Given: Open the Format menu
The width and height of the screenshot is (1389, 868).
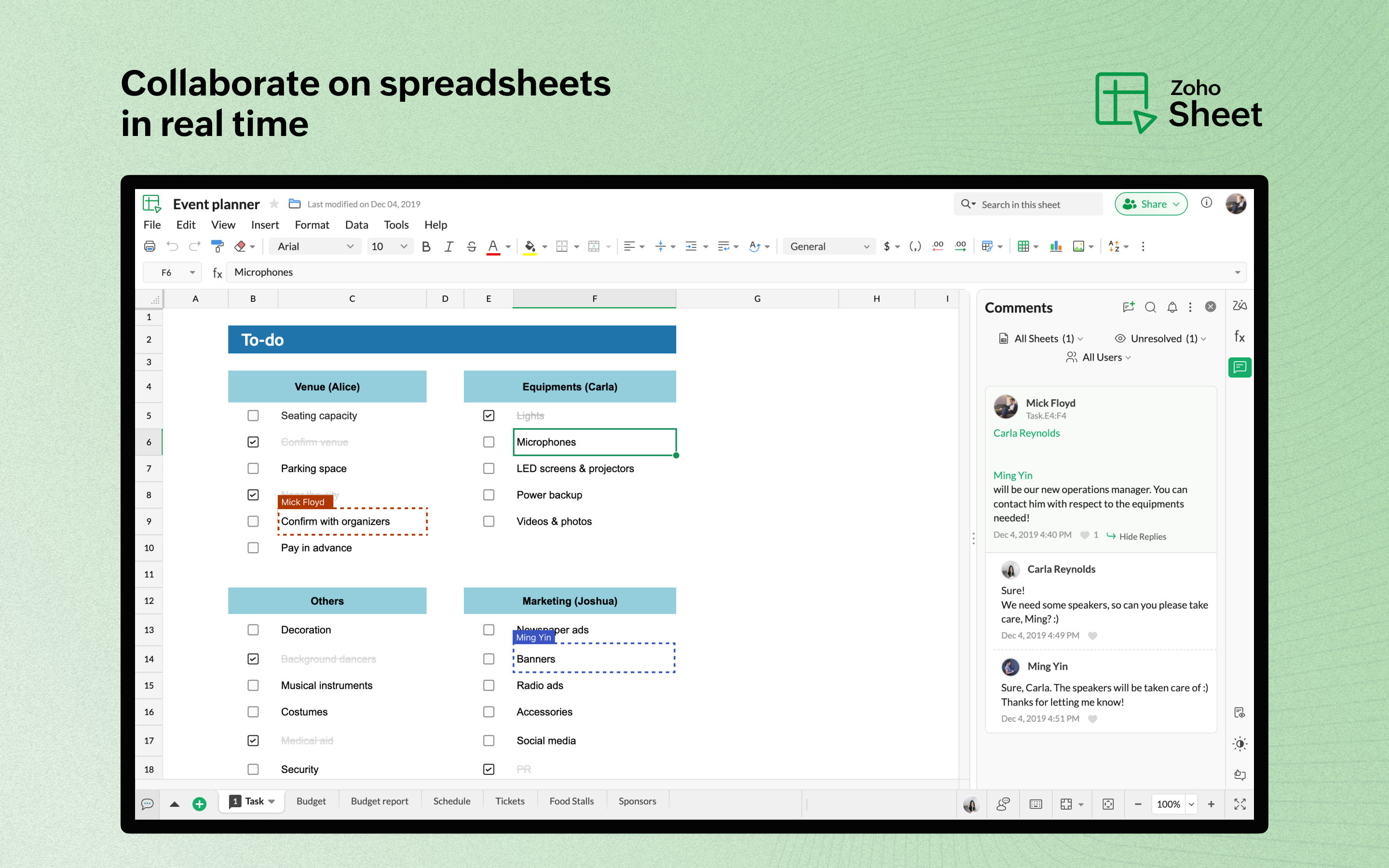Looking at the screenshot, I should coord(312,224).
